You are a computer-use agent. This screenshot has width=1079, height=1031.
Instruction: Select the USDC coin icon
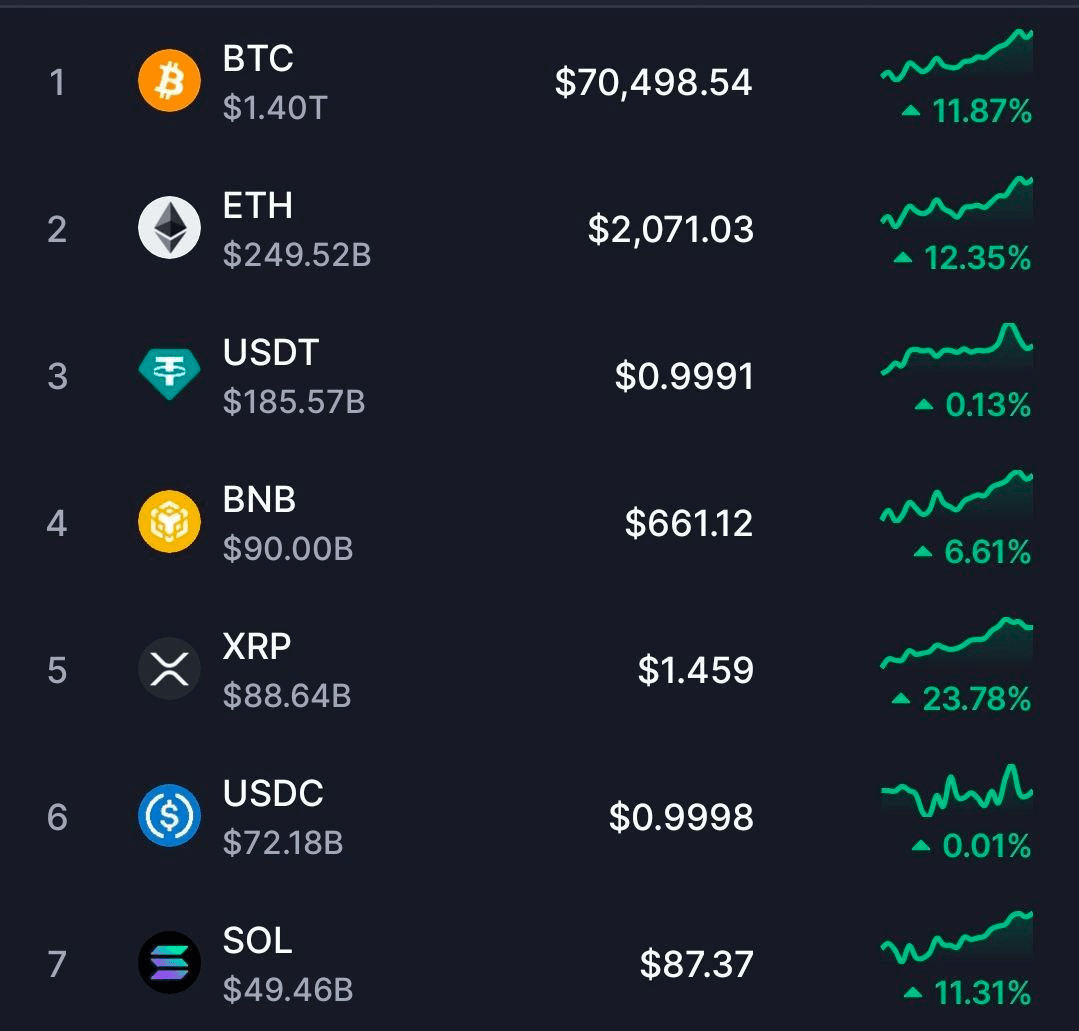coord(169,816)
